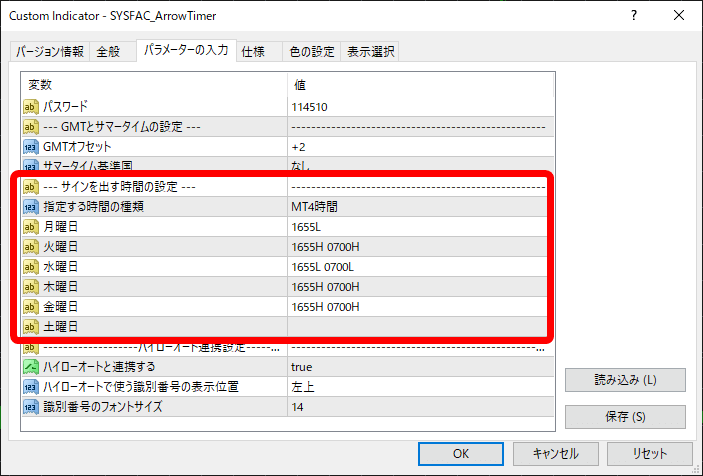The width and height of the screenshot is (703, 476).
Task: Select the 火曜日 variable name
Action: 61,247
